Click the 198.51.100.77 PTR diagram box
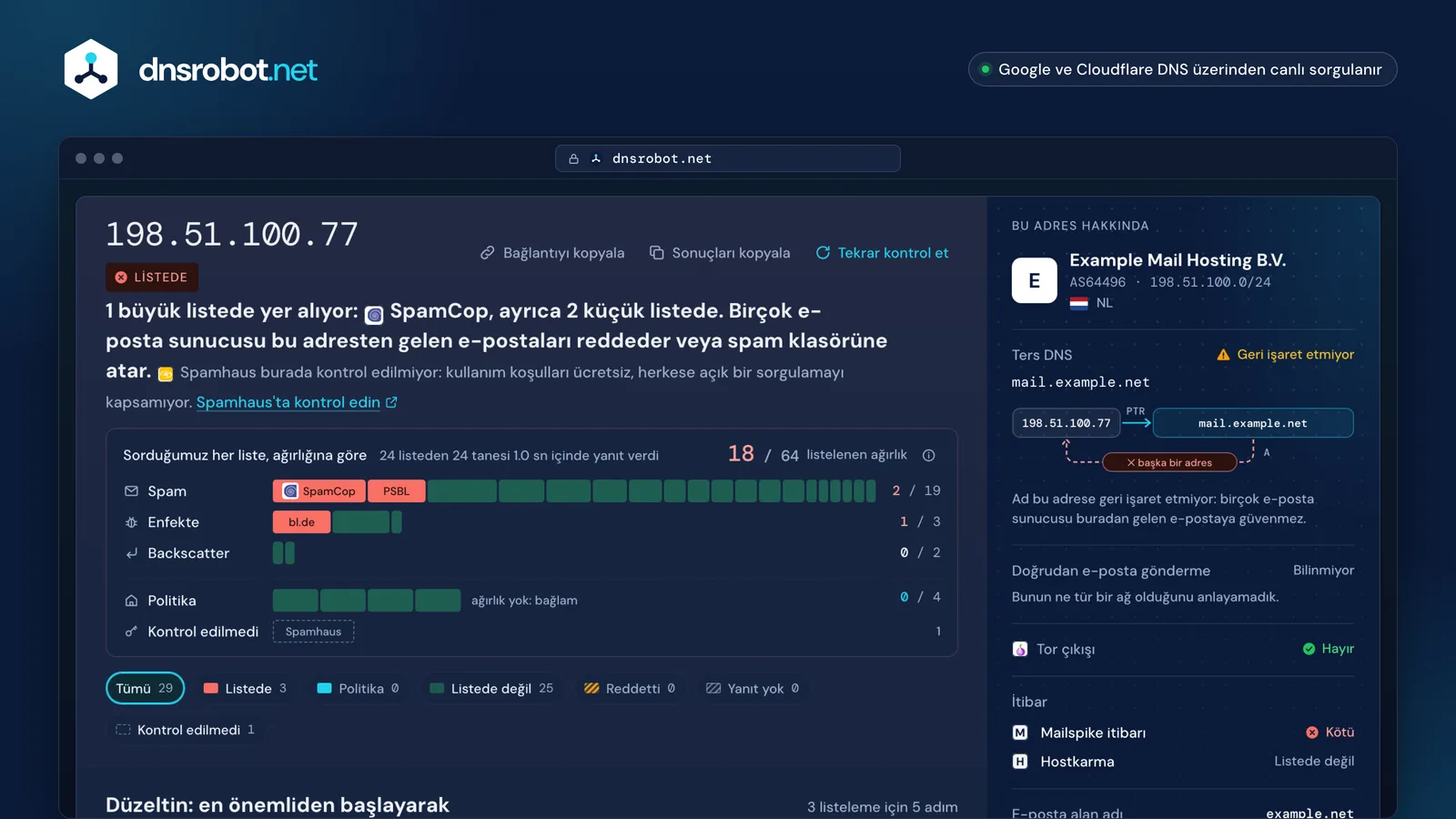1456x819 pixels. coord(1067,423)
